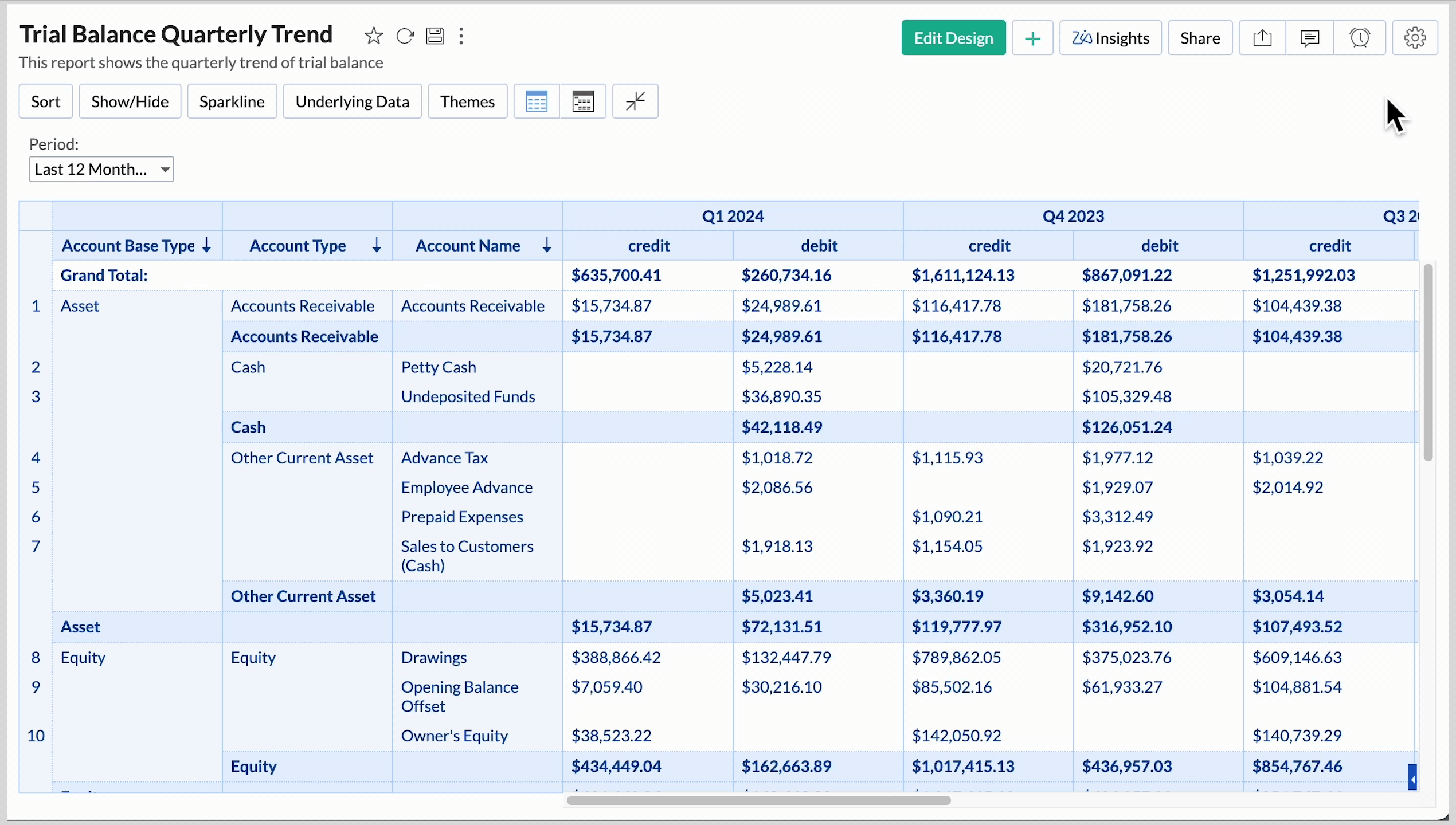Open the Themes menu
Image resolution: width=1456 pixels, height=825 pixels.
(x=467, y=101)
